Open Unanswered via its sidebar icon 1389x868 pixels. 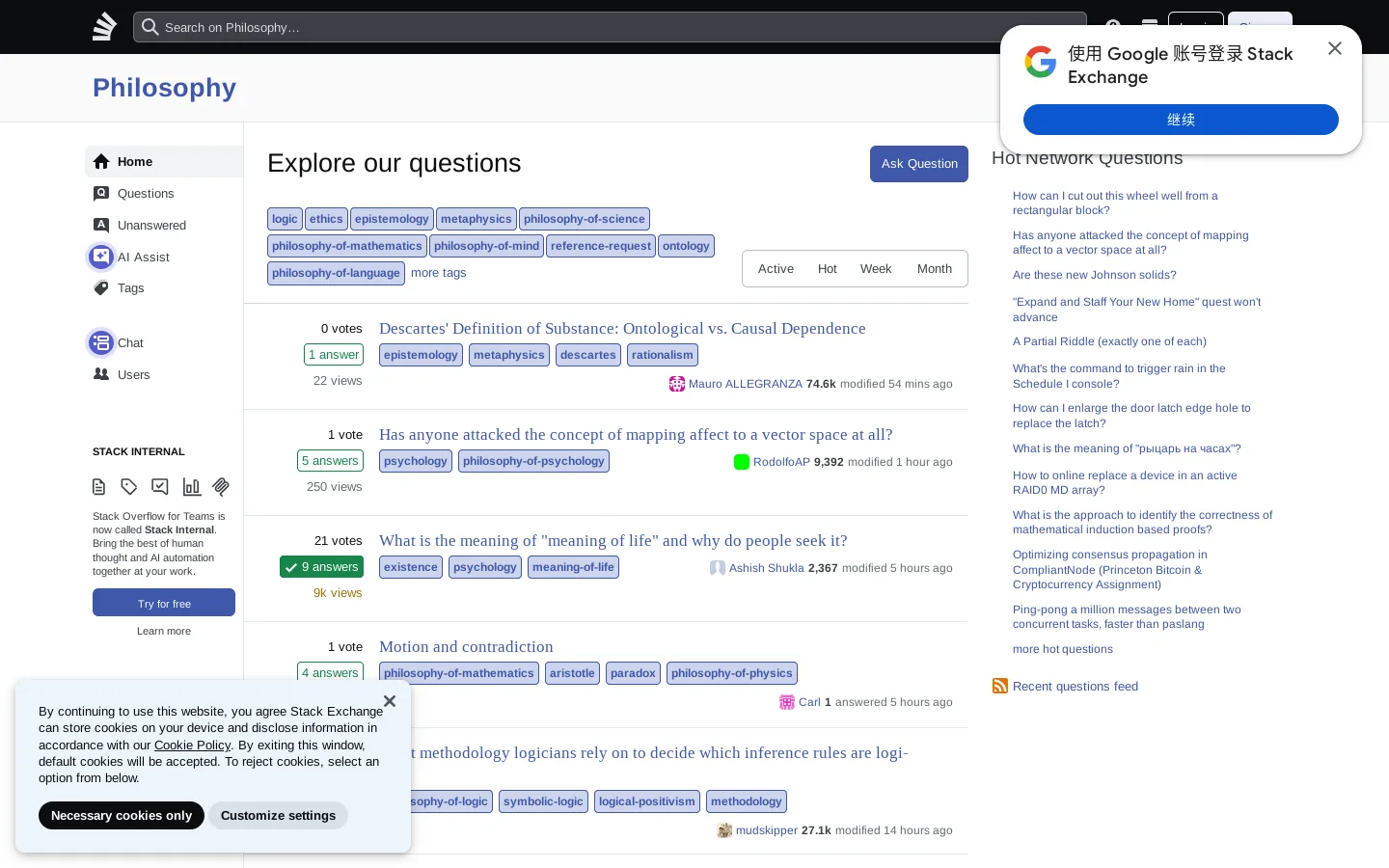(x=101, y=225)
